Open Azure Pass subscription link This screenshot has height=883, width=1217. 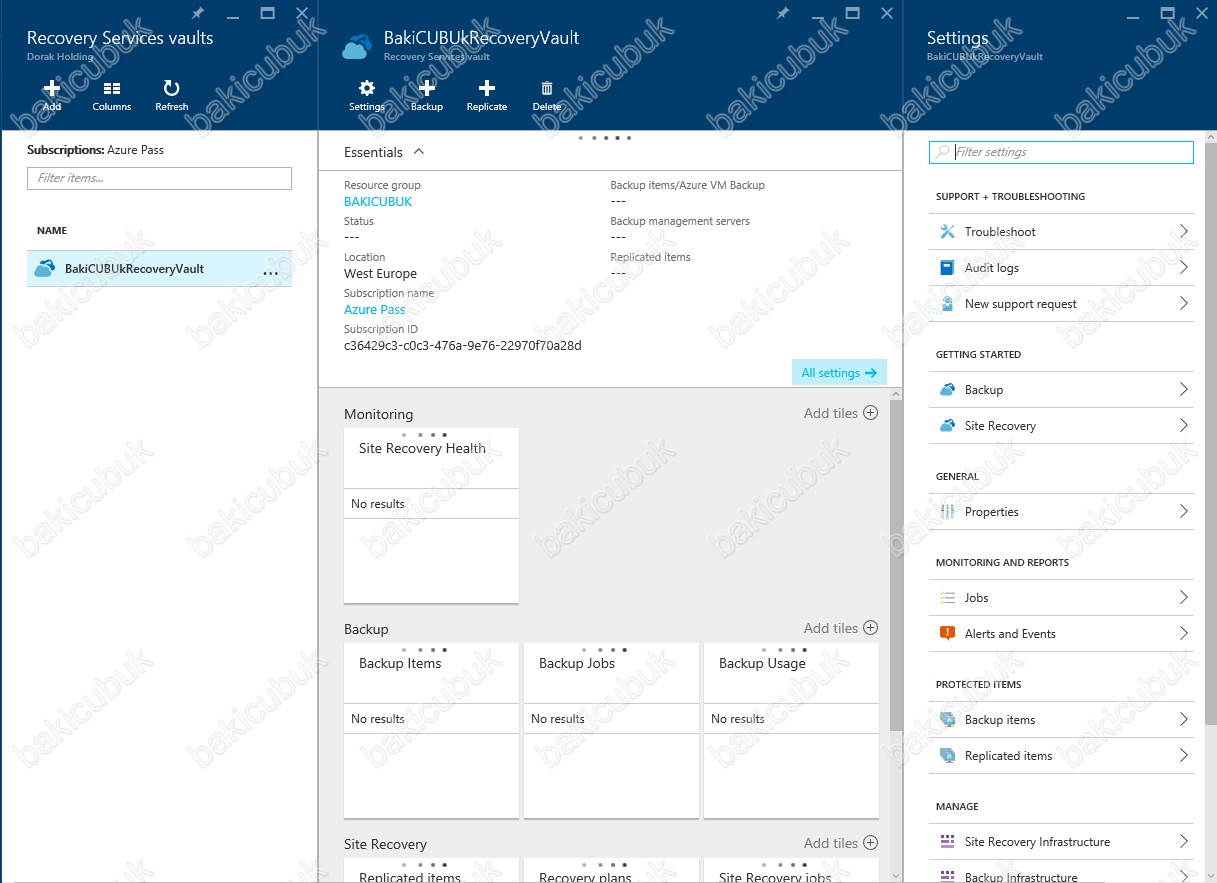375,310
